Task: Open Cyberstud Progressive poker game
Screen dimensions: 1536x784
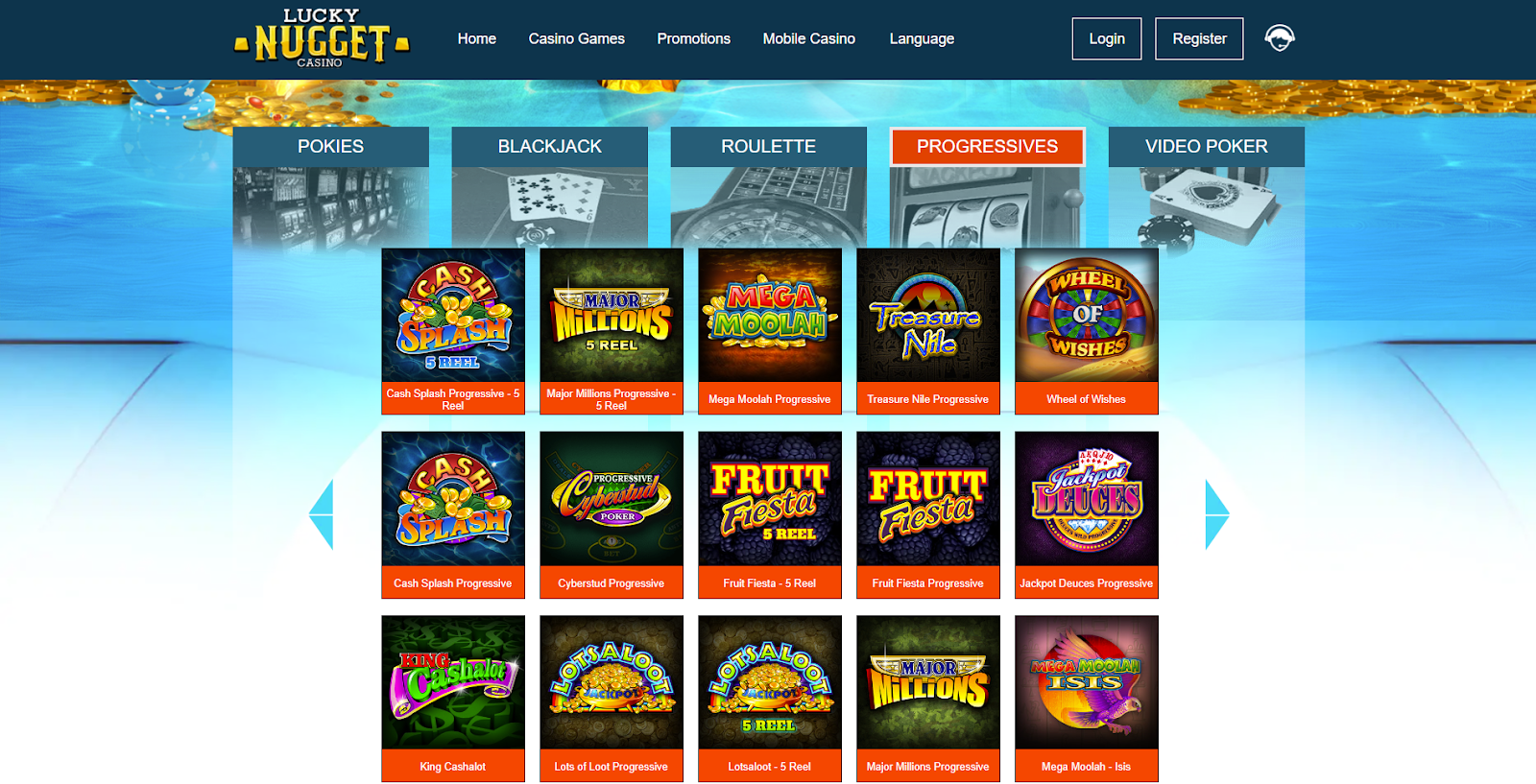Action: tap(612, 514)
